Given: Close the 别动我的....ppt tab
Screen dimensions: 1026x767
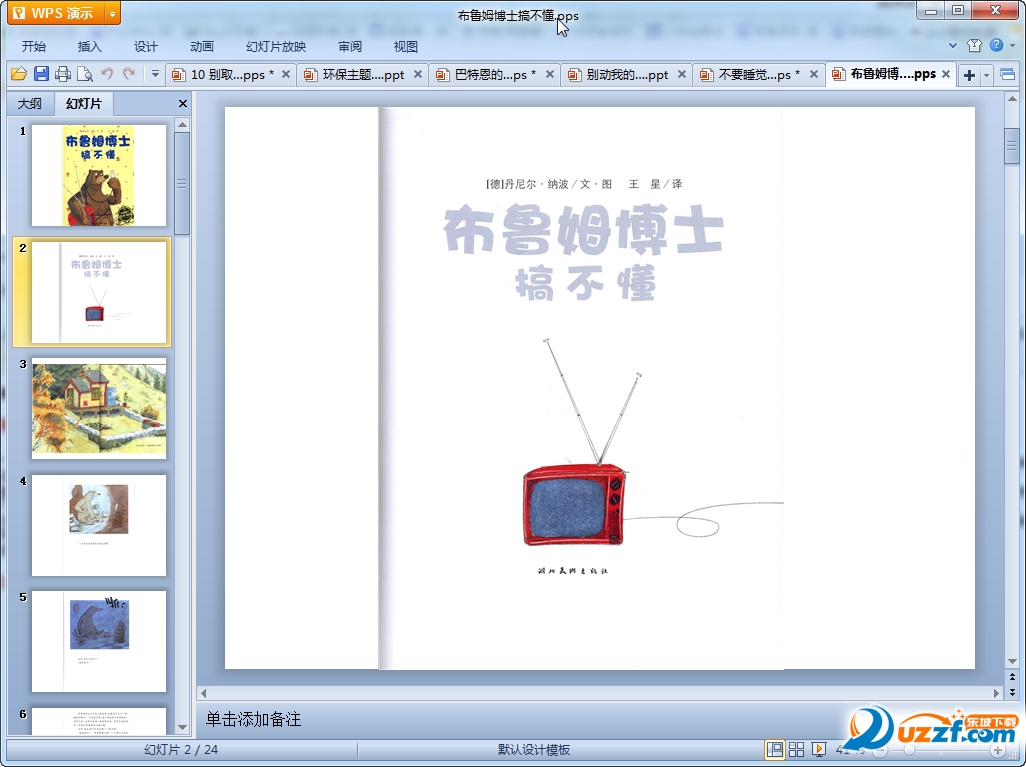Looking at the screenshot, I should pos(682,75).
